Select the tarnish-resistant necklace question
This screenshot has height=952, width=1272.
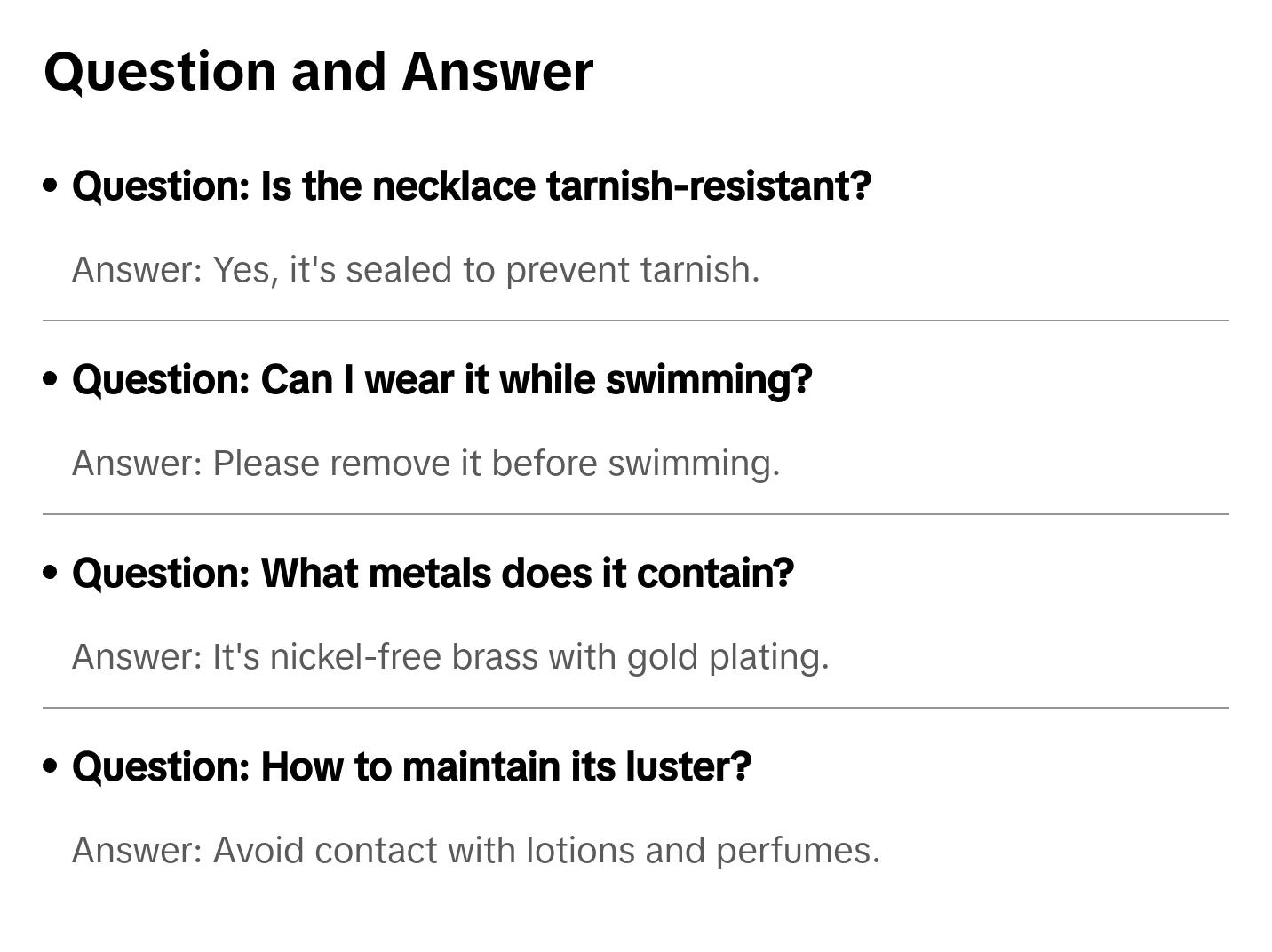click(x=471, y=186)
